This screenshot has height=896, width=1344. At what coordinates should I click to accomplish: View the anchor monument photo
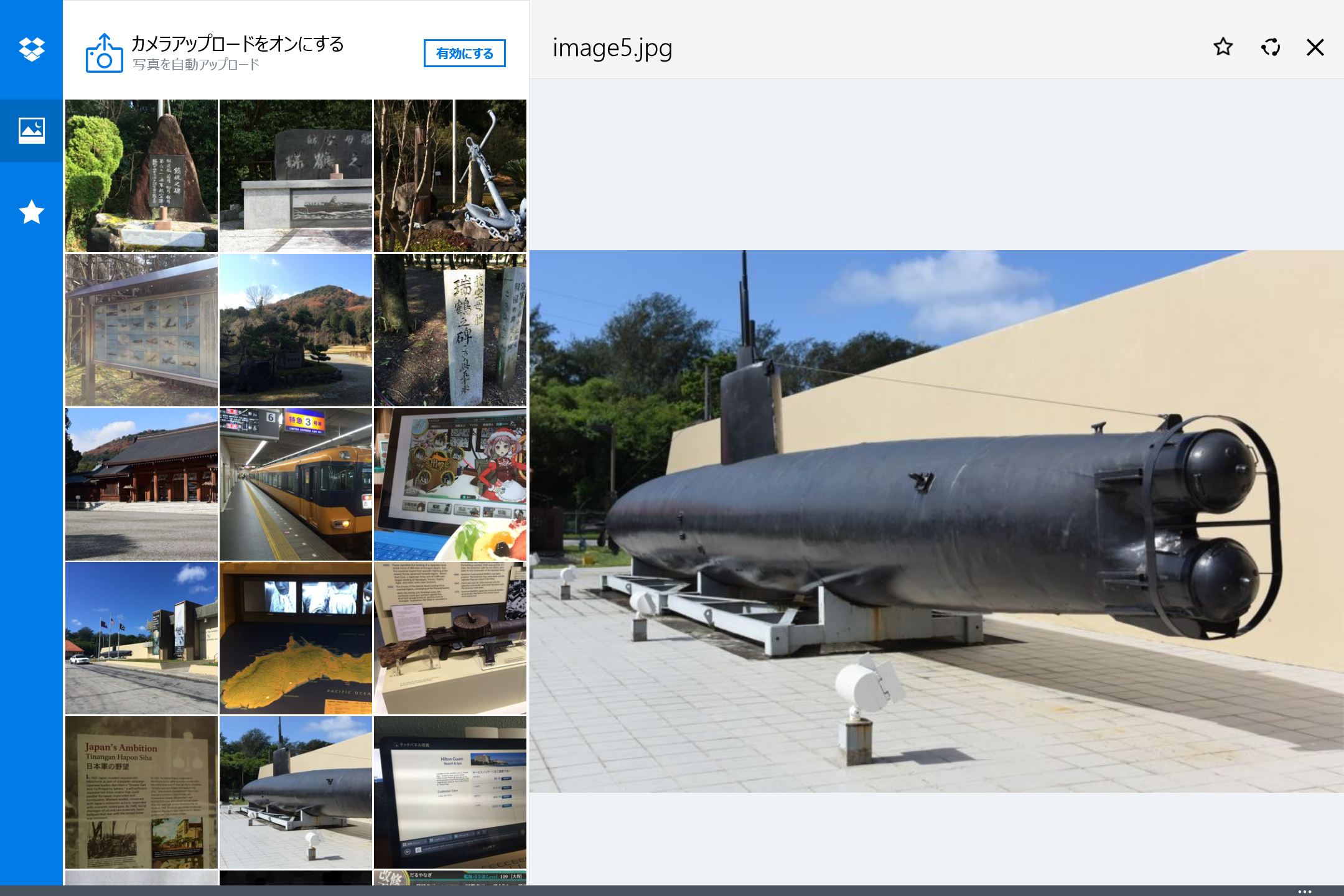pos(450,176)
